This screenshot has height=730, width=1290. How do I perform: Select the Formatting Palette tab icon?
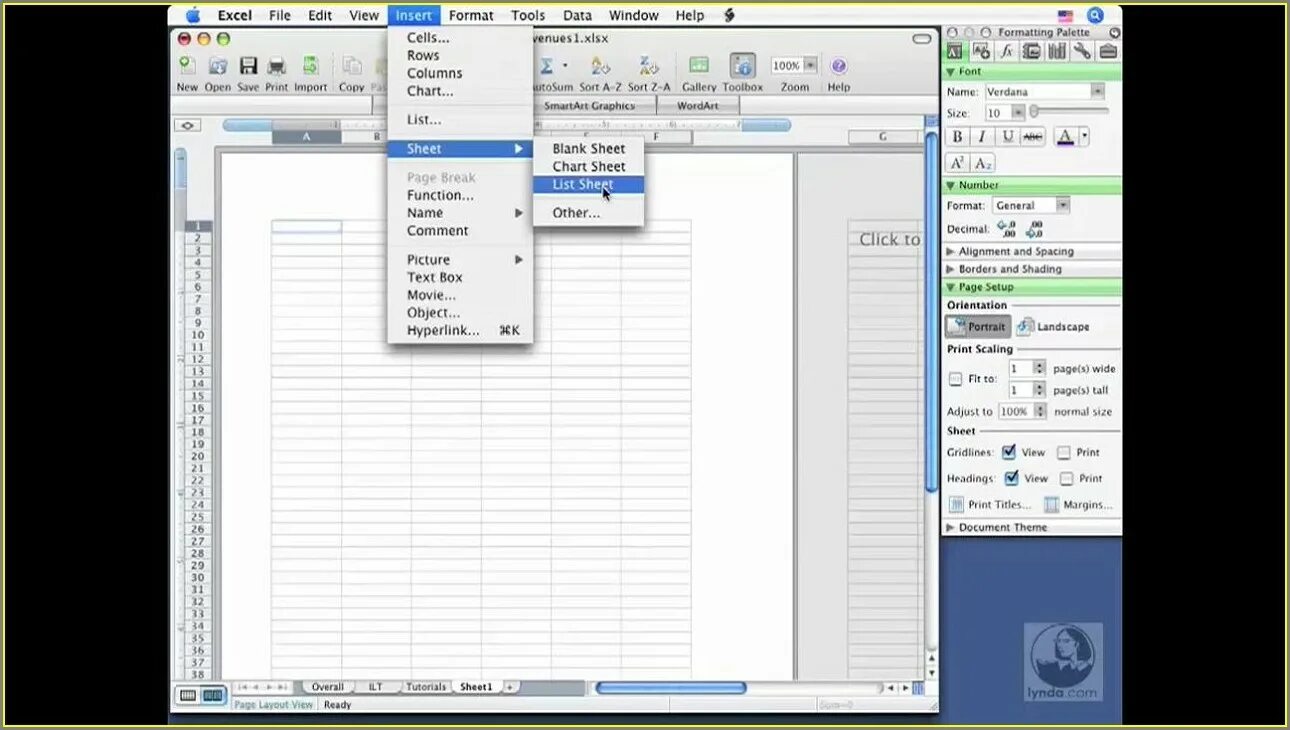[x=955, y=51]
